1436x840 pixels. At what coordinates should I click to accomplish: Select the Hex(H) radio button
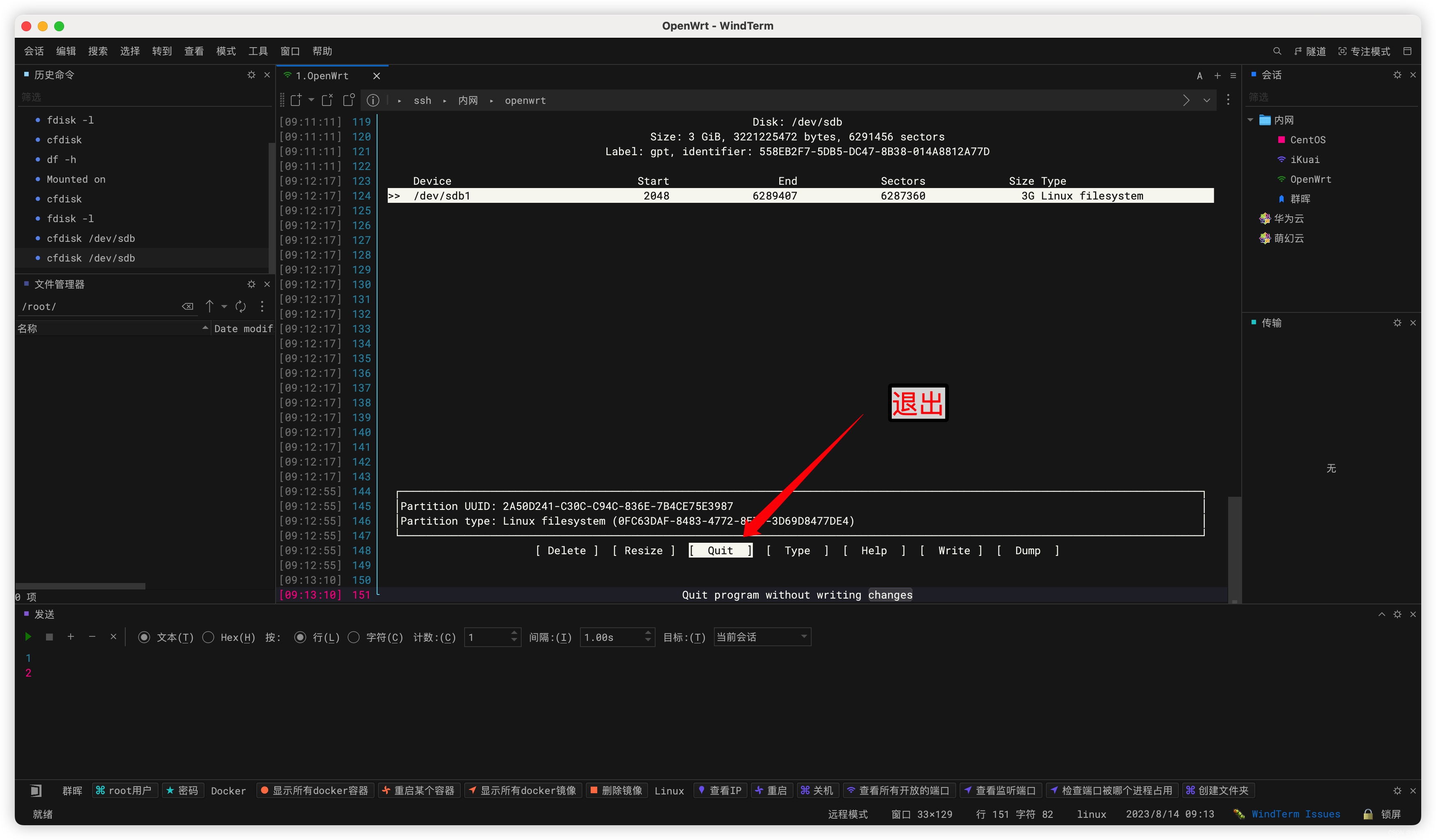[208, 637]
